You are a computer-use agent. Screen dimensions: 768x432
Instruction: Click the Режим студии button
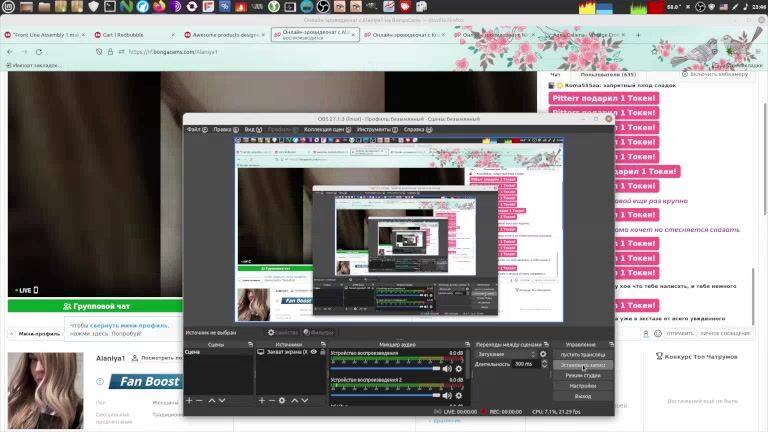(x=582, y=375)
